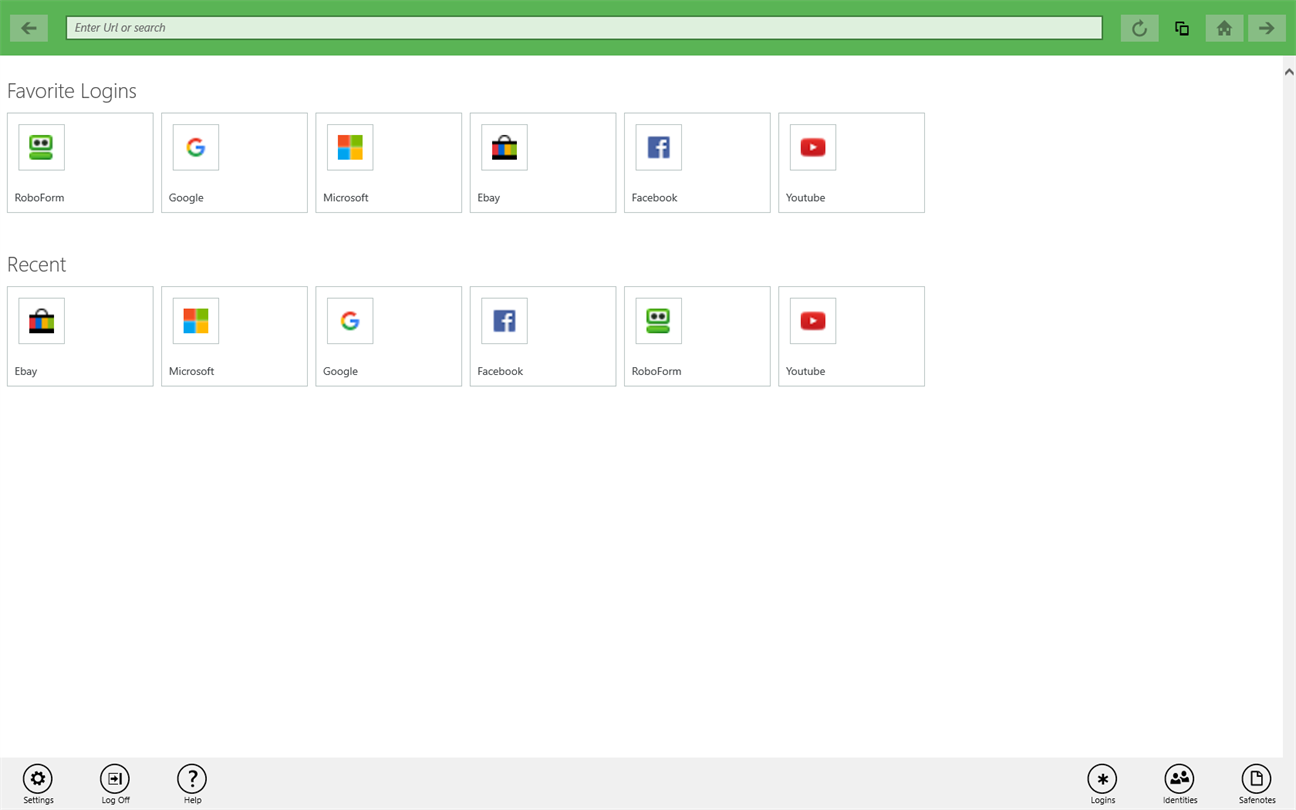Open the Microsoft tile under Favorite Logins
The height and width of the screenshot is (810, 1296).
point(388,162)
